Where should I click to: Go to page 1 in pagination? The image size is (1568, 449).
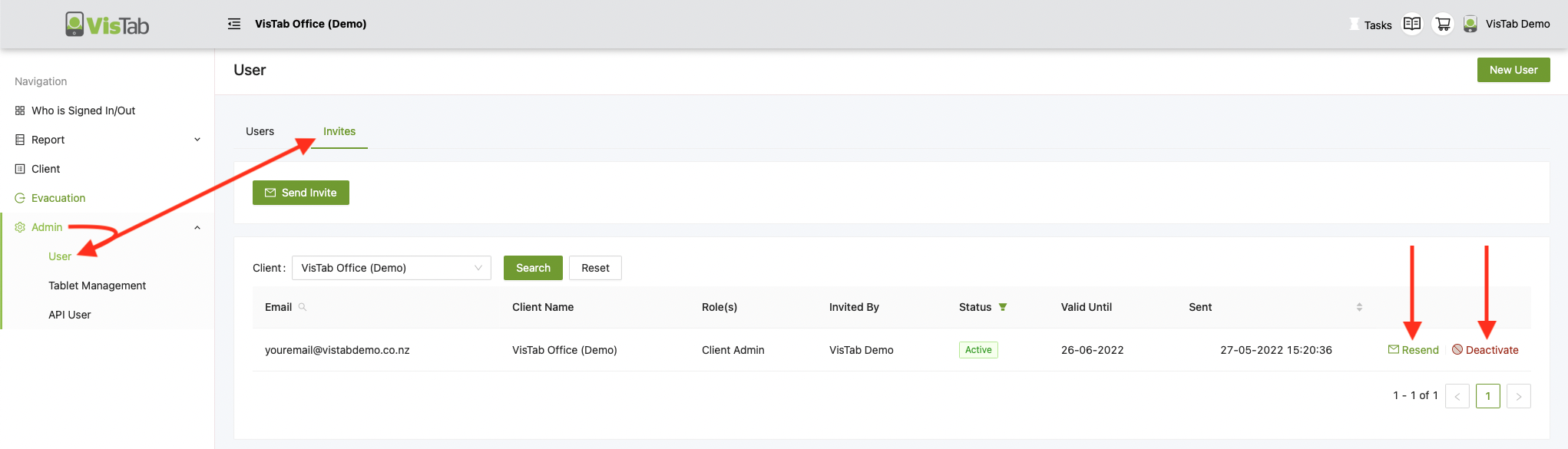point(1487,396)
